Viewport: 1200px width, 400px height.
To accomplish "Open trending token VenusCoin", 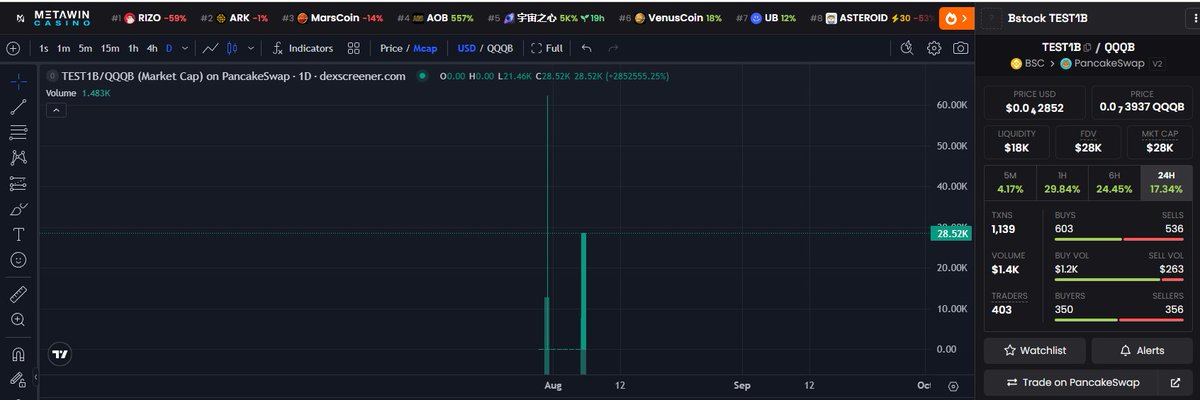I will [669, 18].
